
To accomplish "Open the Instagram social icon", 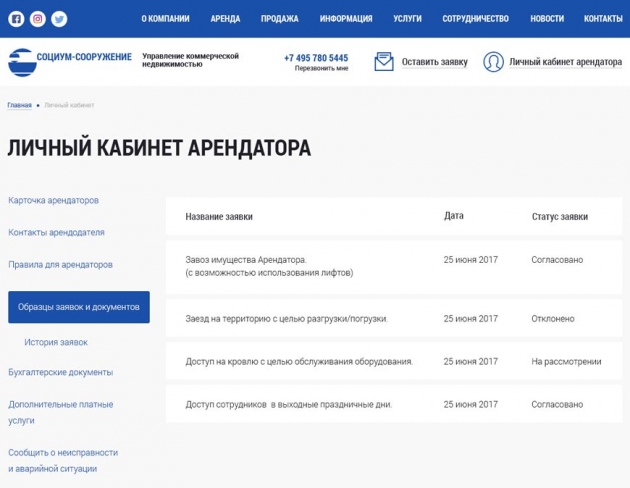I will tap(38, 19).
